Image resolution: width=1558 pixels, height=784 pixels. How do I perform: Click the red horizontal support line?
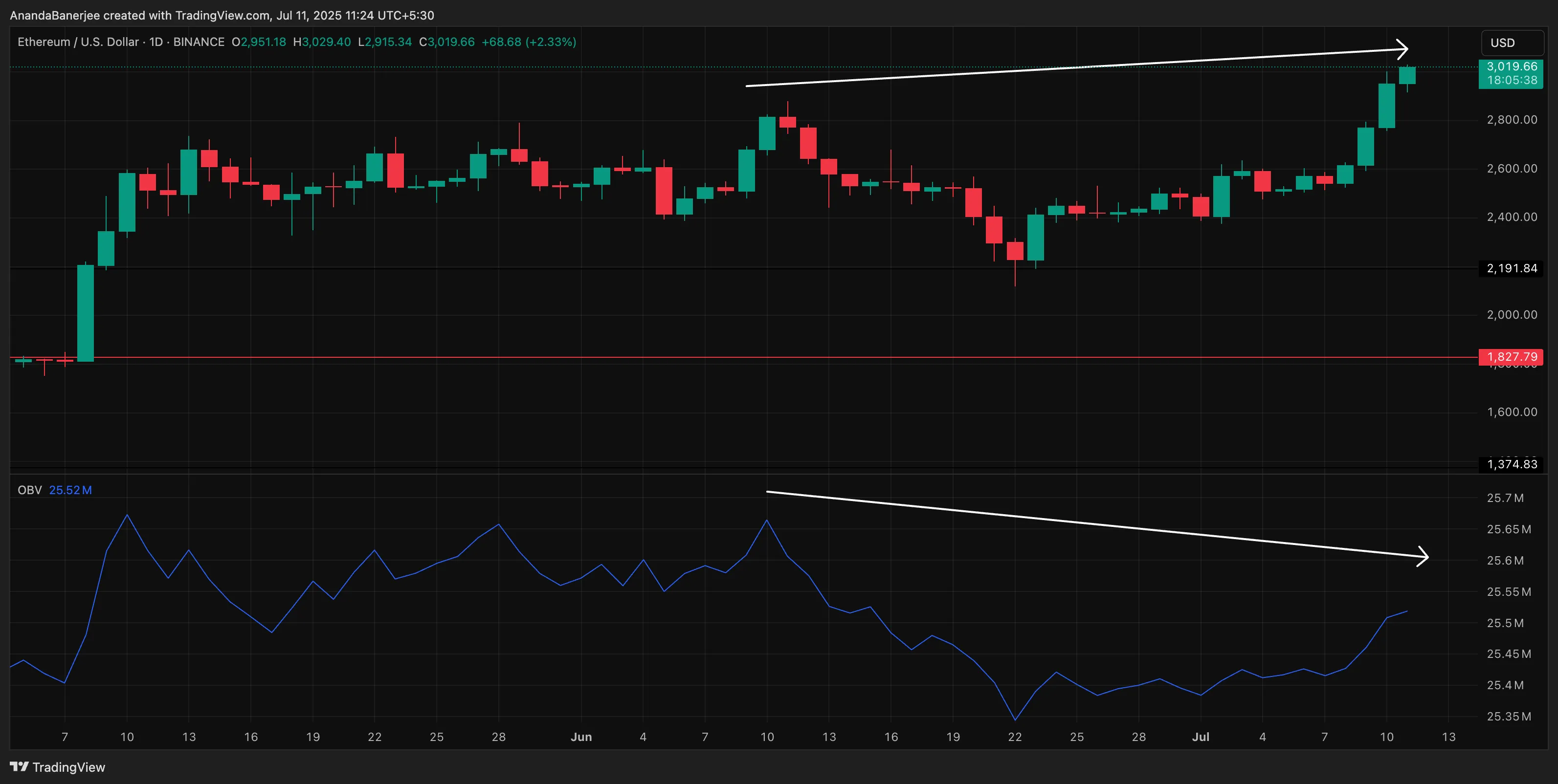click(726, 357)
